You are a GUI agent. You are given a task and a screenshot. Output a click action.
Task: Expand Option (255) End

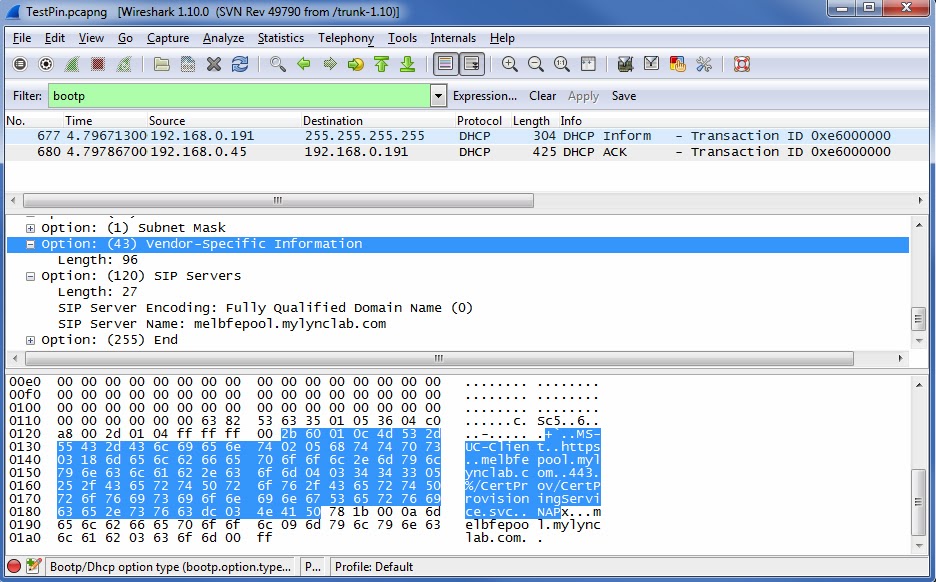pos(30,340)
